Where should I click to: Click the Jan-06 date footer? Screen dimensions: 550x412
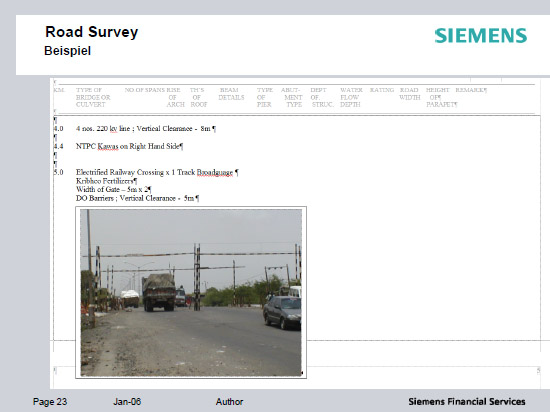point(127,401)
